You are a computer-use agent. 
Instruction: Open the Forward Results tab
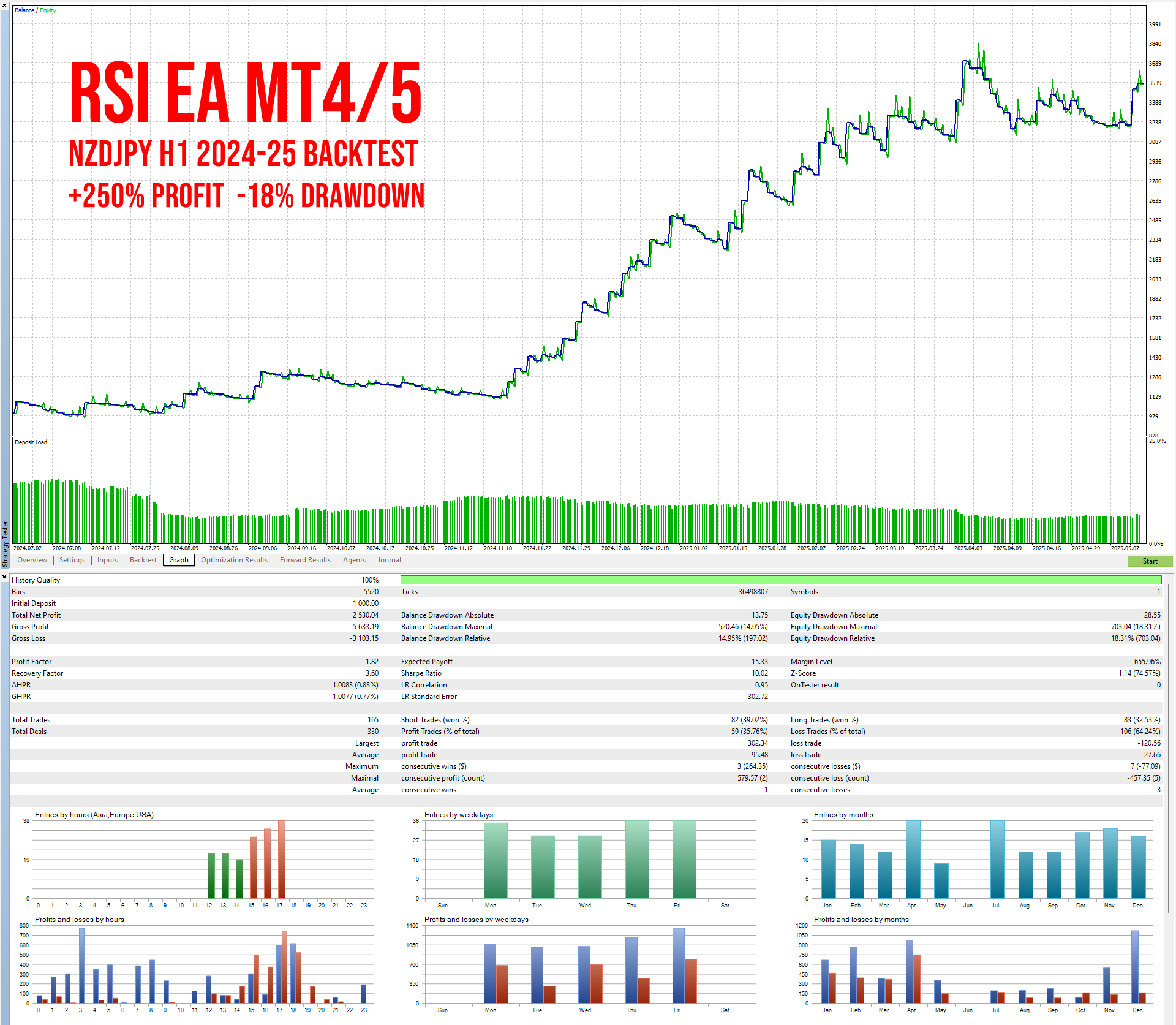(x=305, y=560)
